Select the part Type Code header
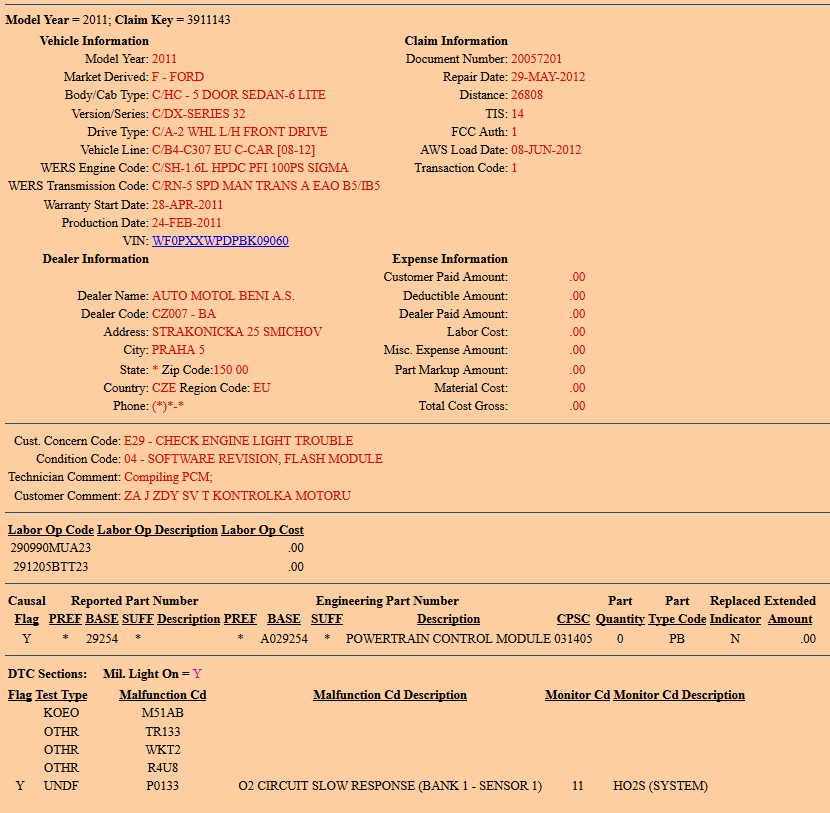Viewport: 830px width, 813px height. point(677,619)
